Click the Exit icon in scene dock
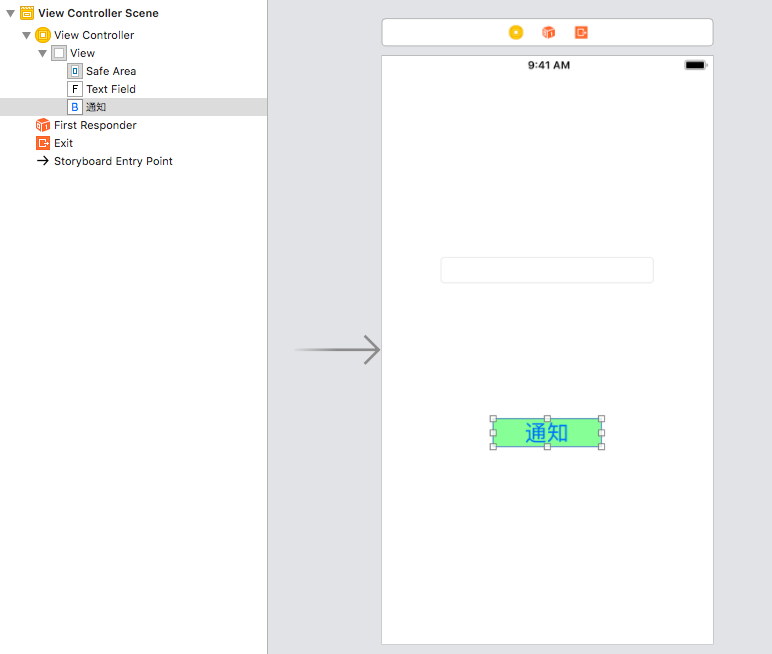 point(581,33)
